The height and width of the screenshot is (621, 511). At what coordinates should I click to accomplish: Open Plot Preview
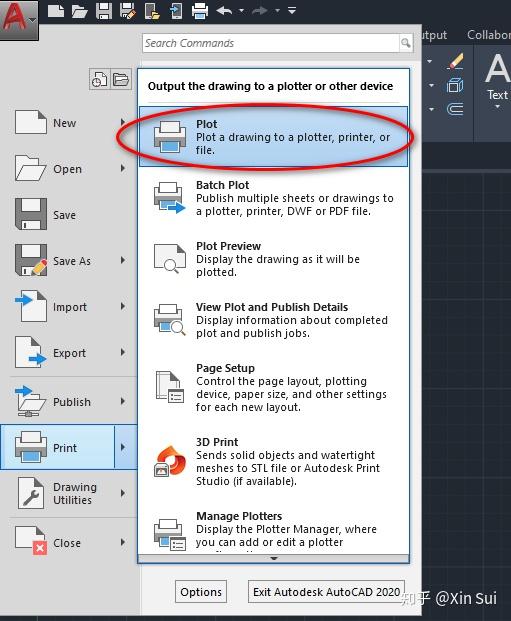click(273, 259)
